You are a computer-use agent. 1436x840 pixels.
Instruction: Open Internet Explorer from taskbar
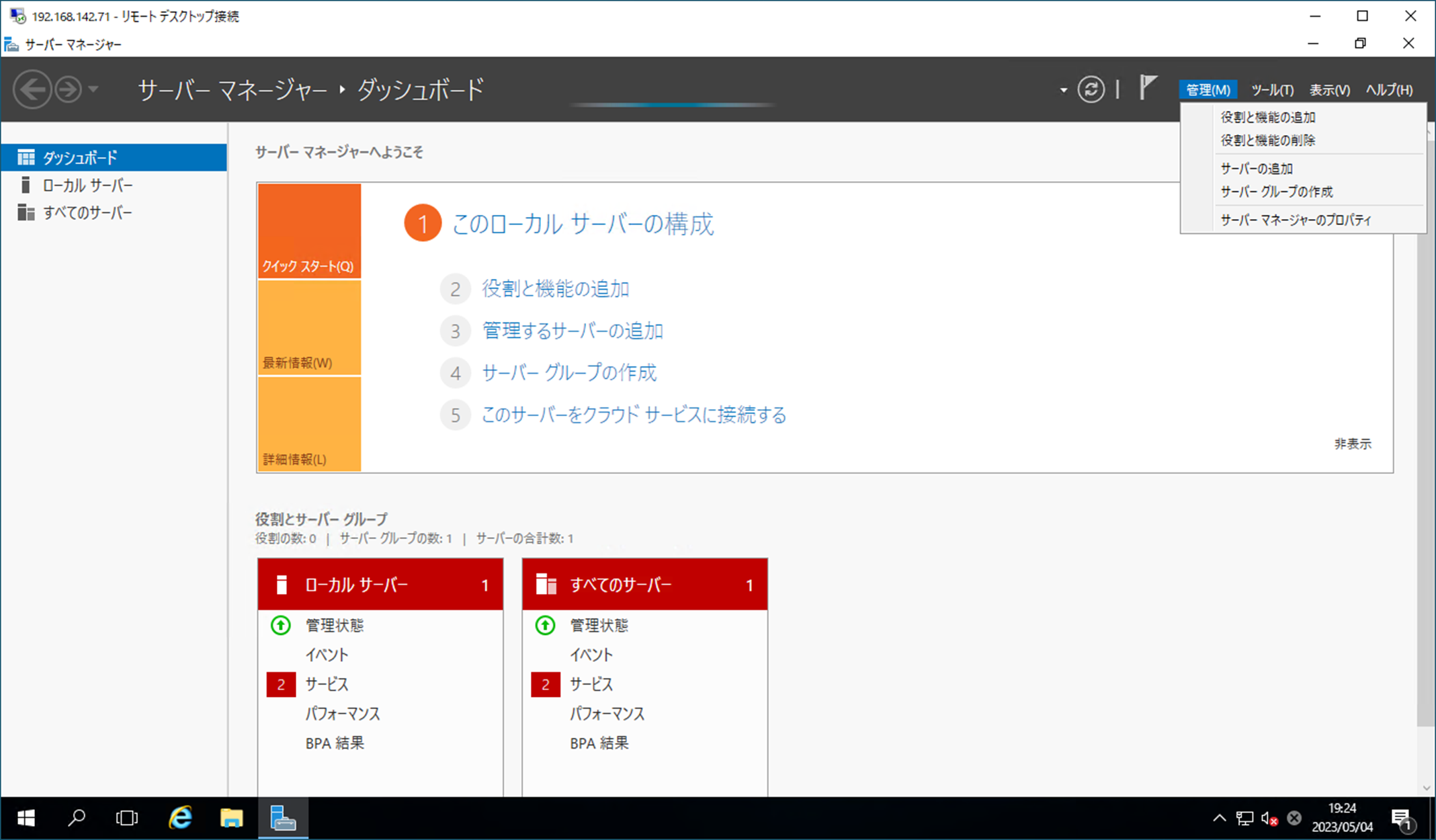click(x=180, y=818)
